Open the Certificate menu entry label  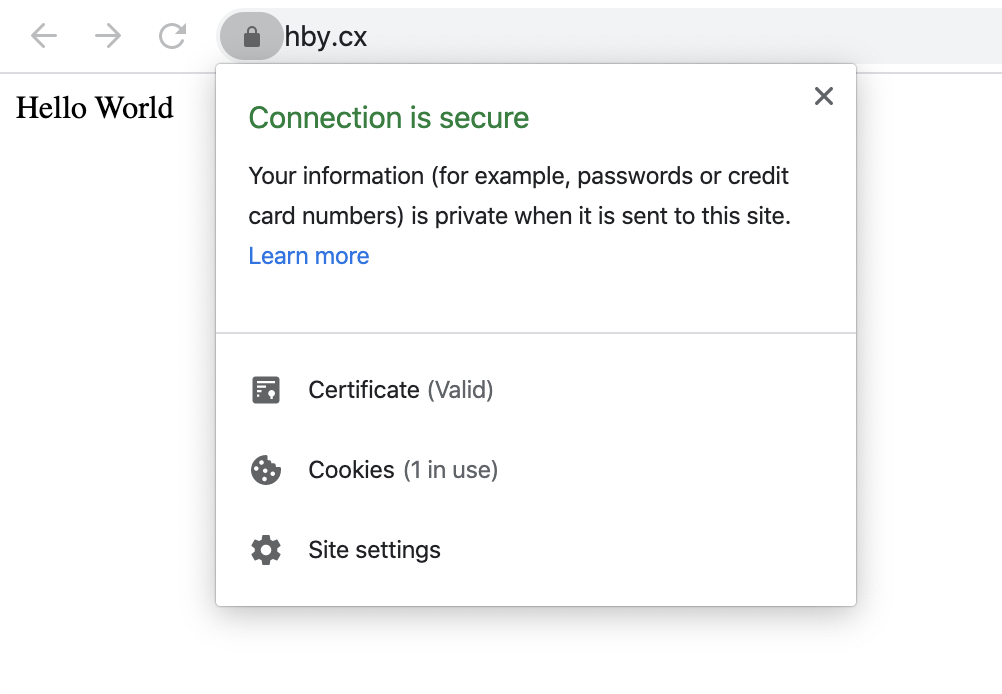pyautogui.click(x=364, y=390)
